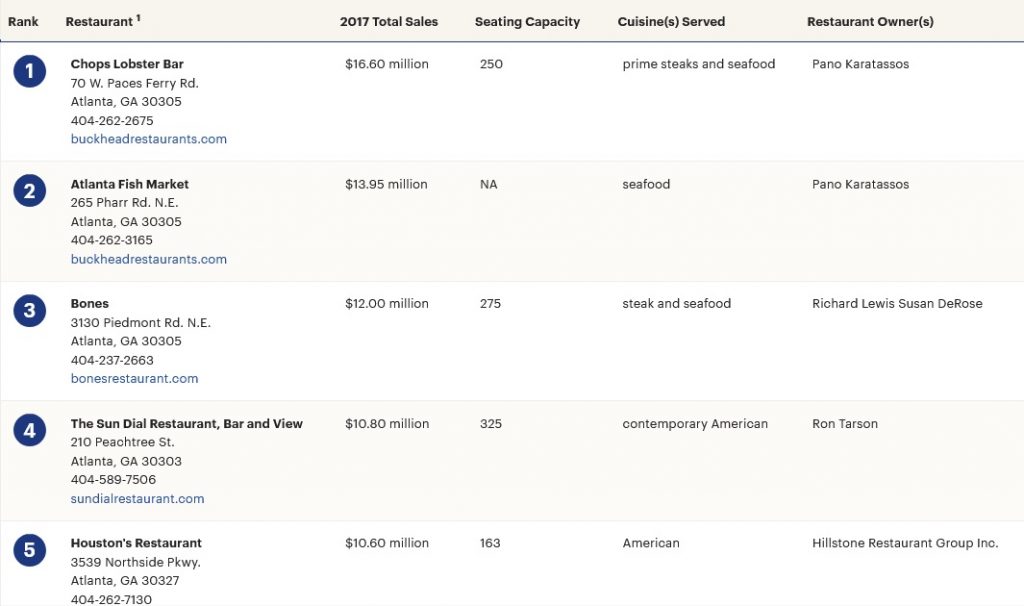Select the Bones restaurant name
The height and width of the screenshot is (606, 1024).
[89, 304]
